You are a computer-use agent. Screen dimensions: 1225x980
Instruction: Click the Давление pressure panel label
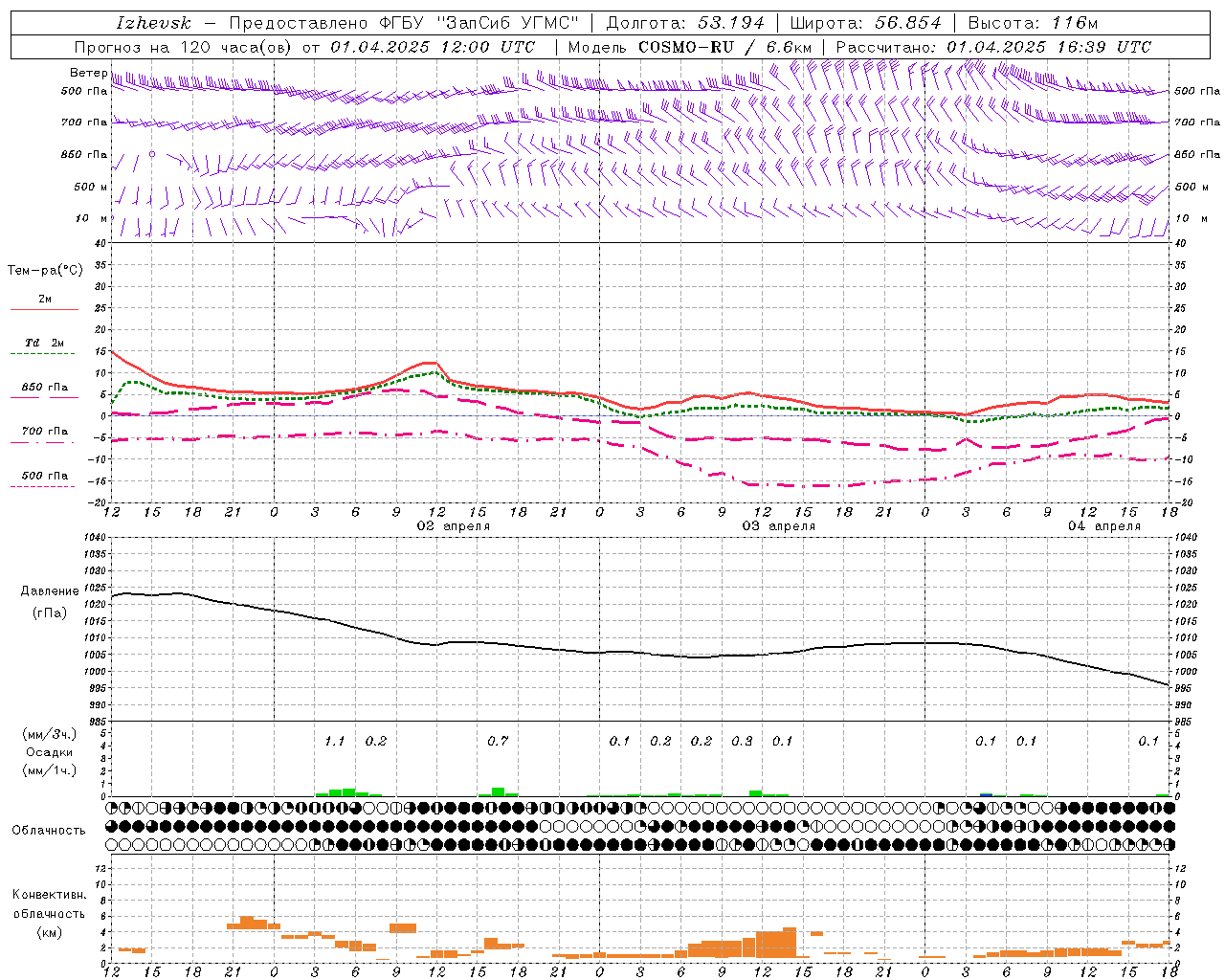click(50, 591)
